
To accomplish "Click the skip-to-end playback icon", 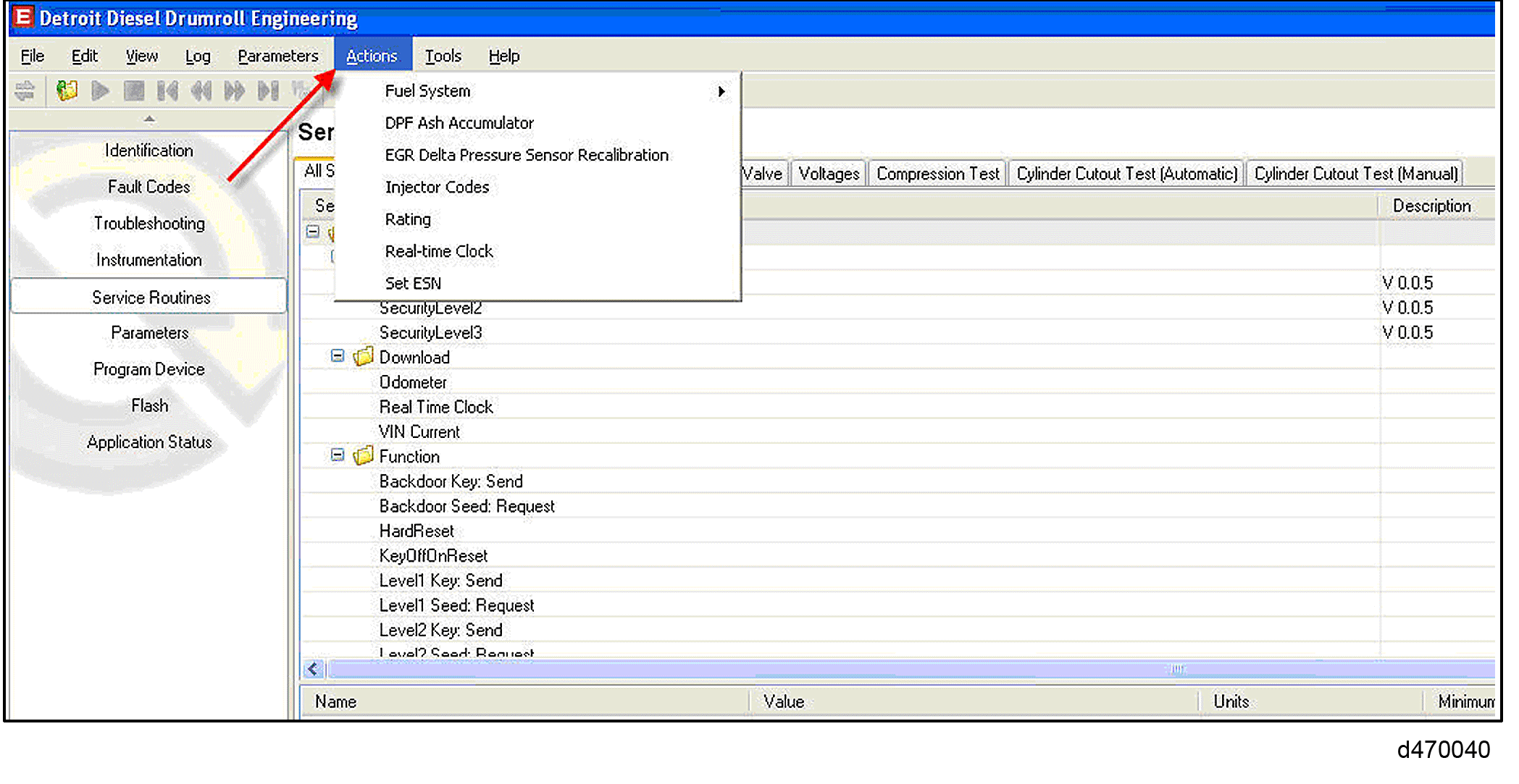I will point(268,91).
